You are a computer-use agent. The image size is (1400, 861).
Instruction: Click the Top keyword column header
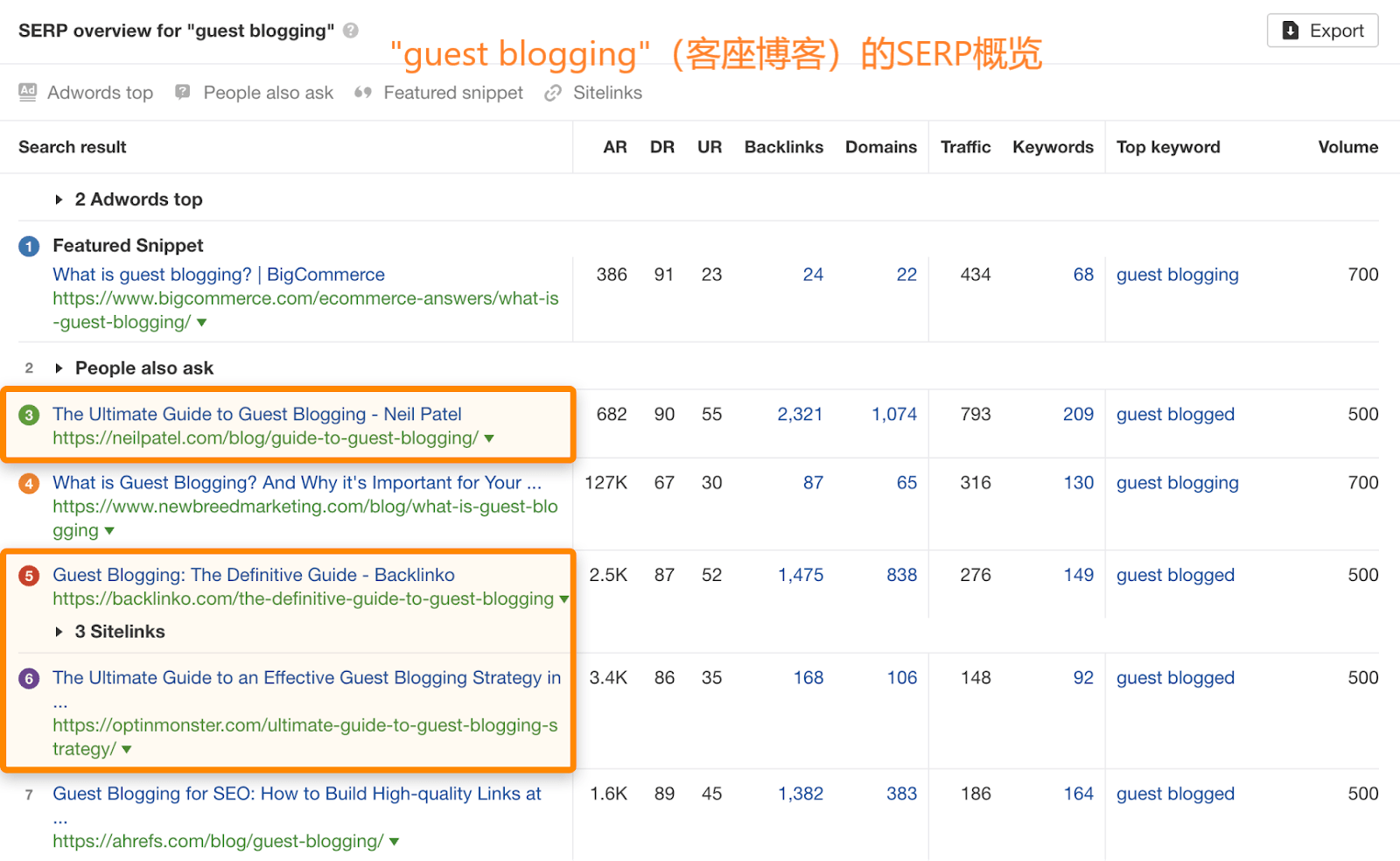pos(1168,147)
